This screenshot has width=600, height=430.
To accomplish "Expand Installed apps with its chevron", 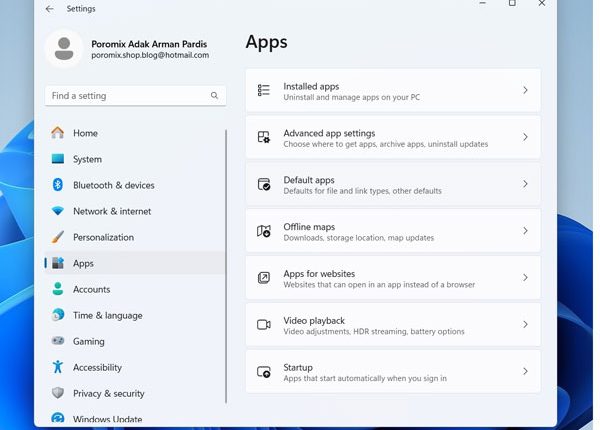I will [x=525, y=90].
